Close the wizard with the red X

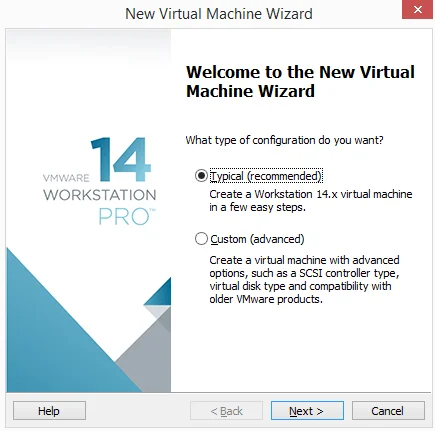[x=418, y=10]
